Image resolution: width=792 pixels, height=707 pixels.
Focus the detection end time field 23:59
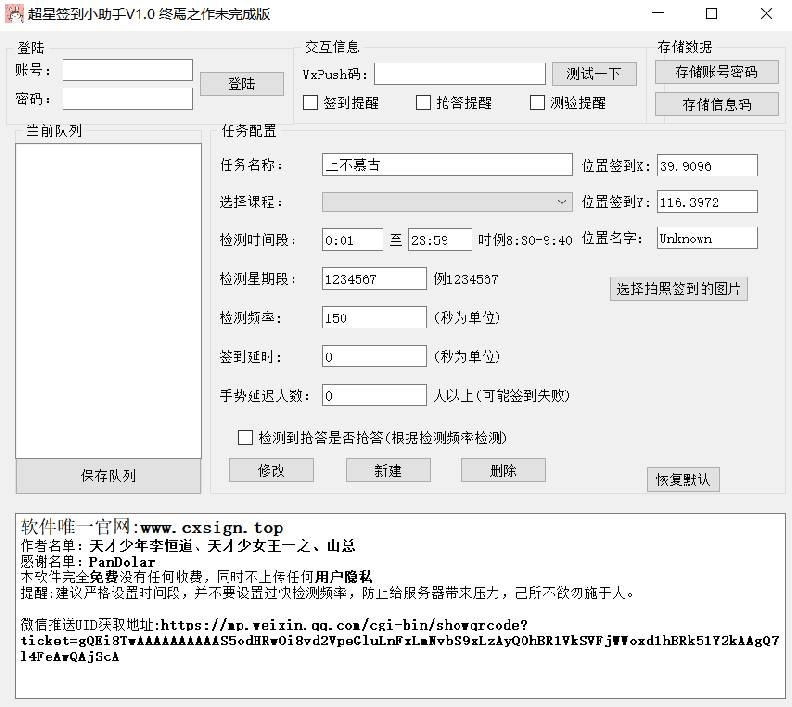click(x=439, y=240)
